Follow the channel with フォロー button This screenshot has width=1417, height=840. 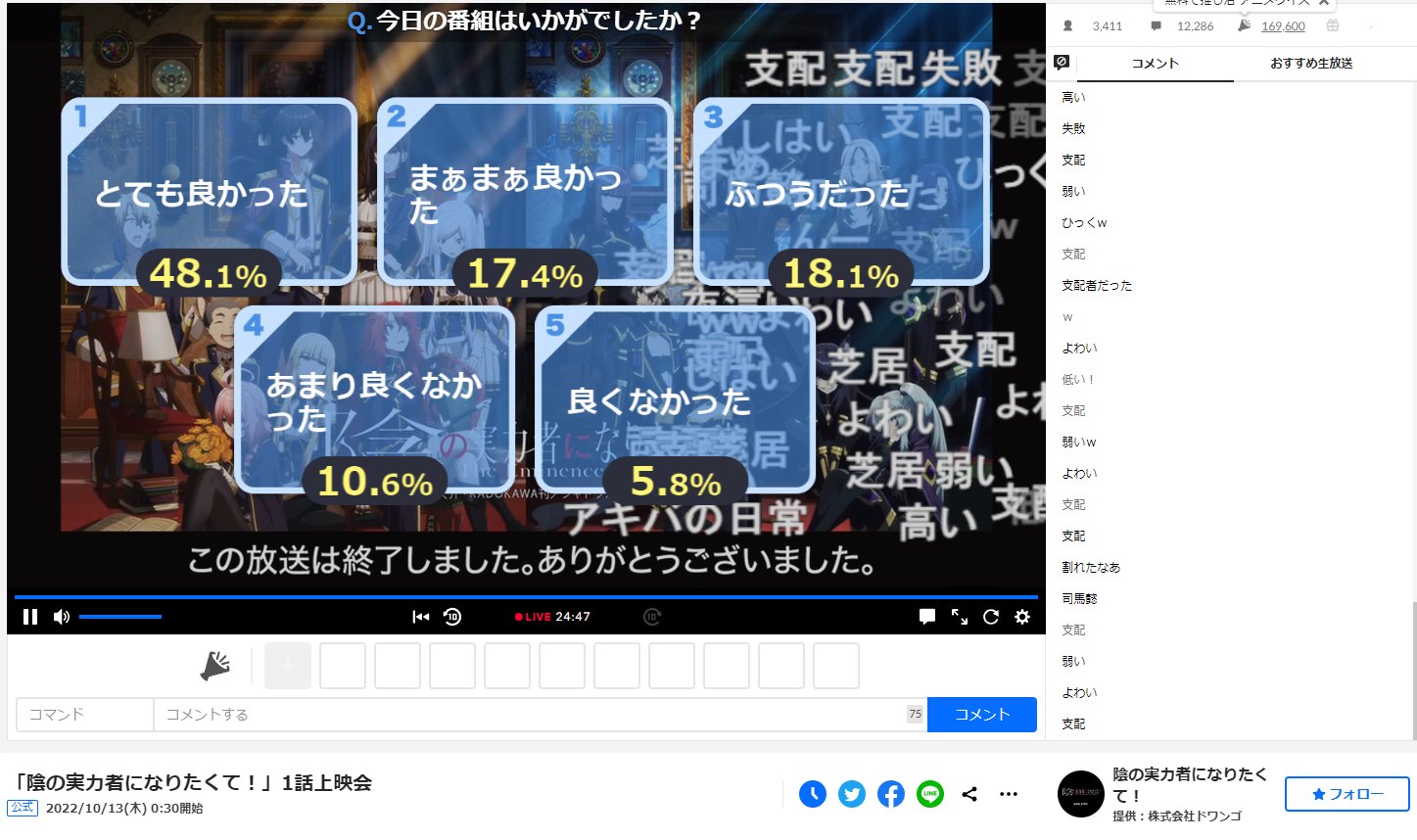(1346, 794)
